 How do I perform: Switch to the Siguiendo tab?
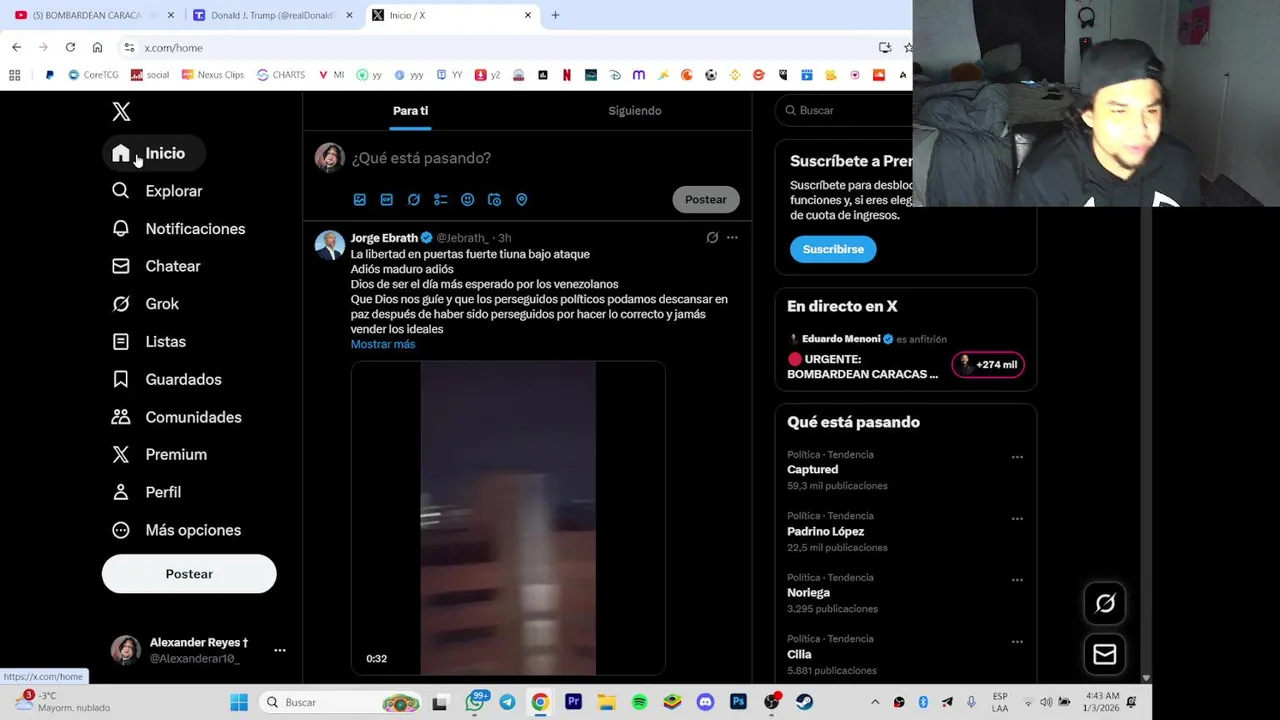(635, 111)
